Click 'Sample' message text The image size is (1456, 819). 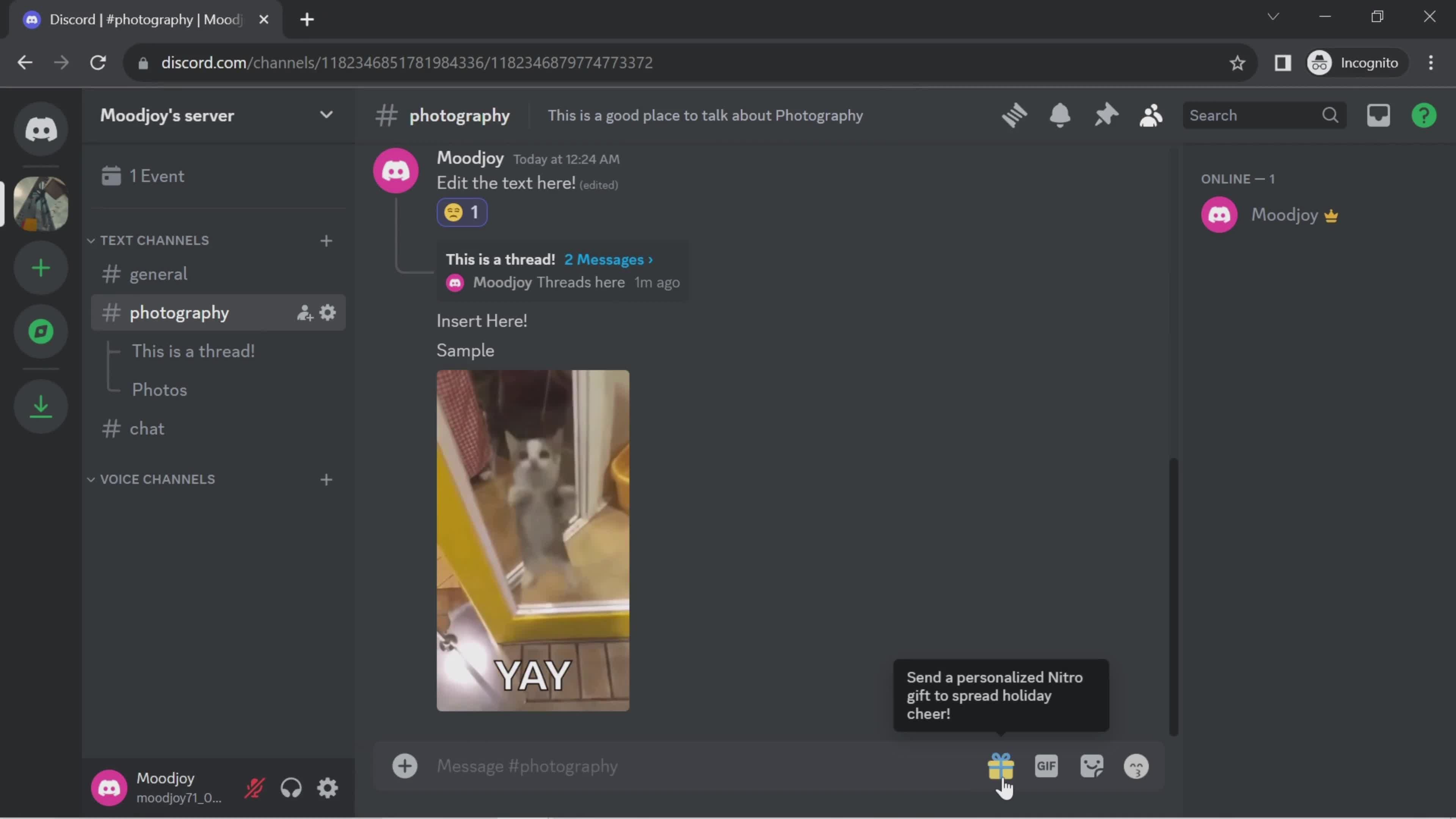click(465, 350)
